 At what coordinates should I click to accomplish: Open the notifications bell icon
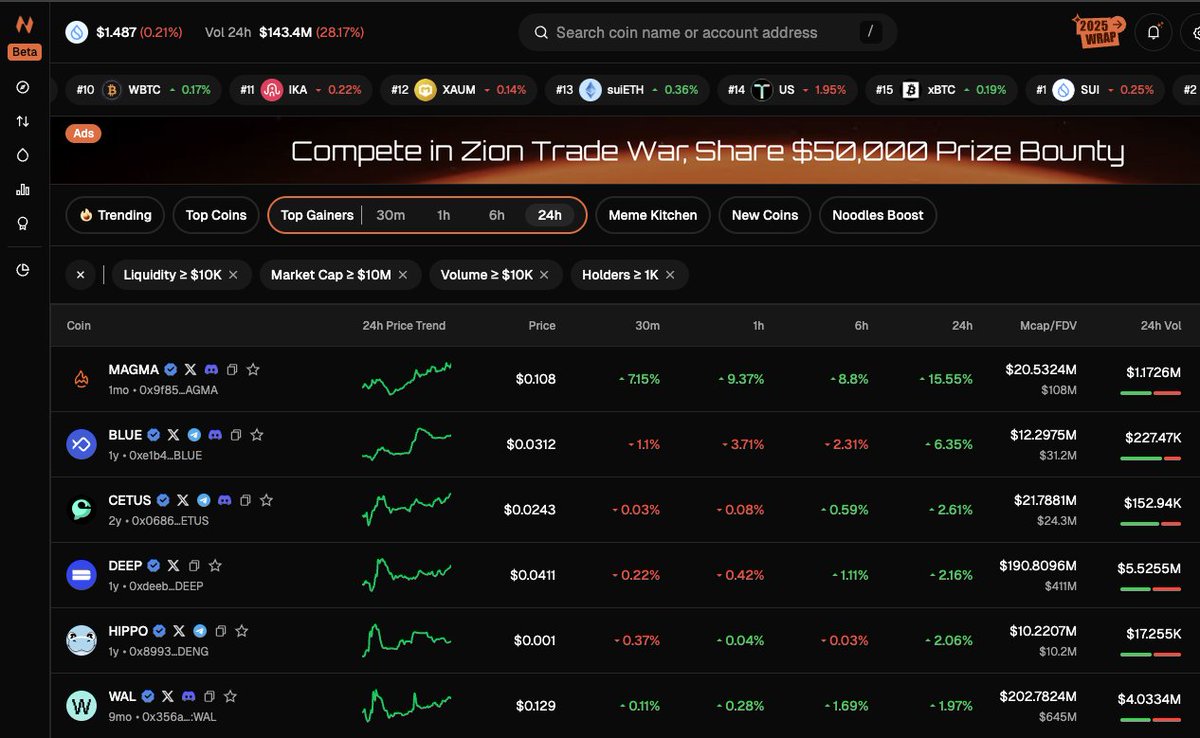click(x=1153, y=32)
